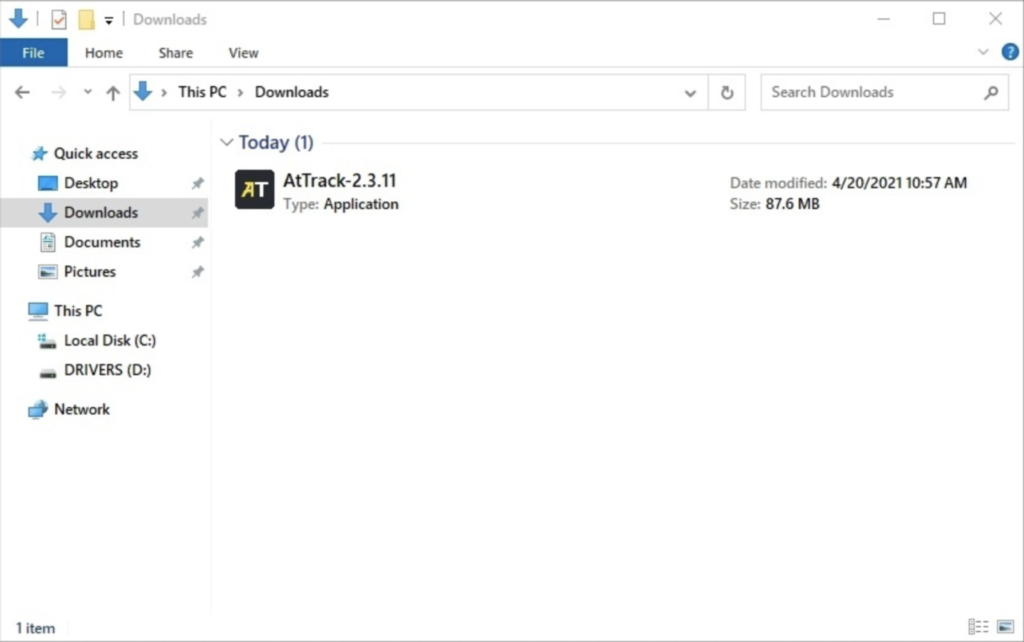Collapse the Today group header
1024x642 pixels.
(x=226, y=142)
